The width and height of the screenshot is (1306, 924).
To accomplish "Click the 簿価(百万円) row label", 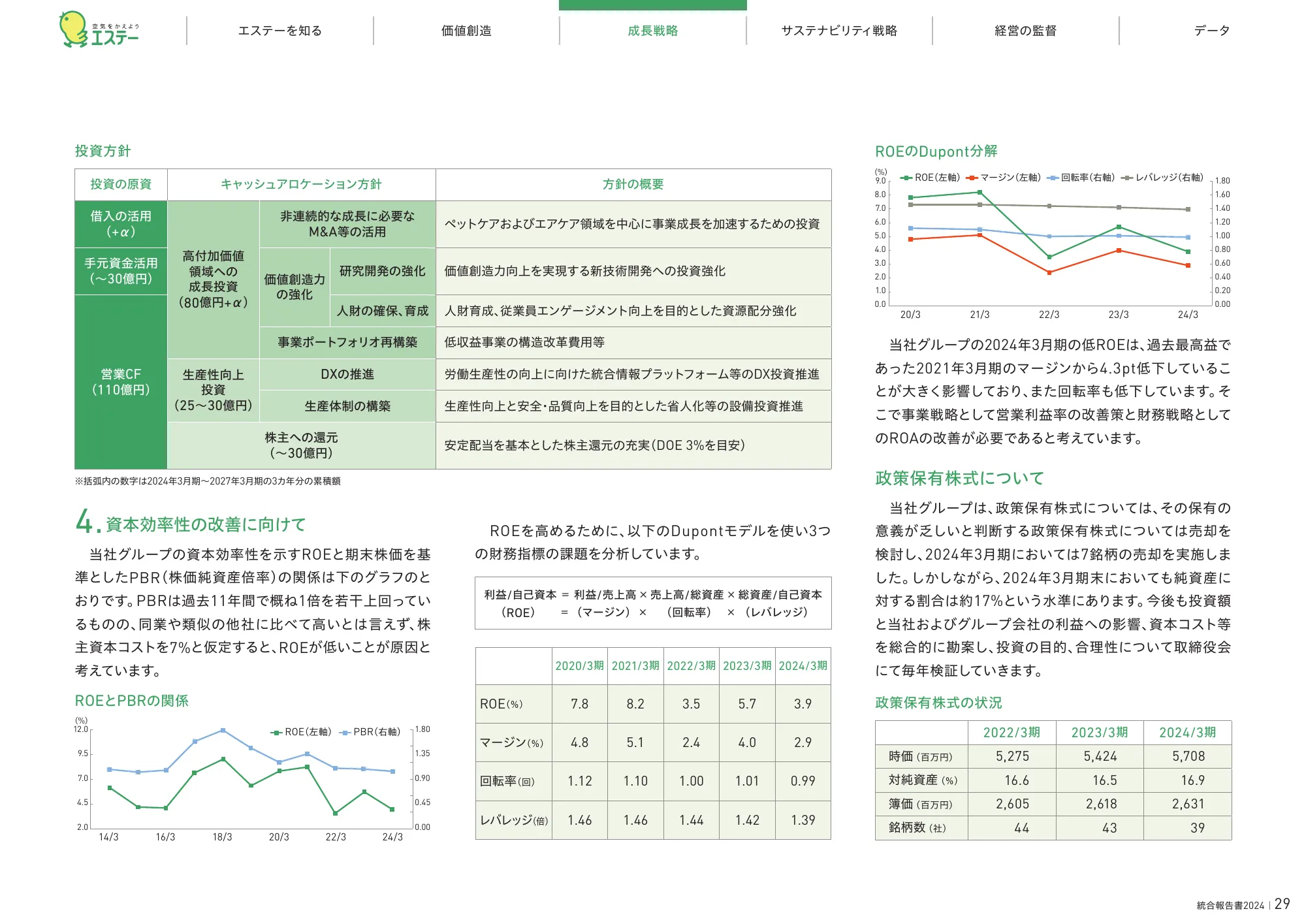I will 921,805.
